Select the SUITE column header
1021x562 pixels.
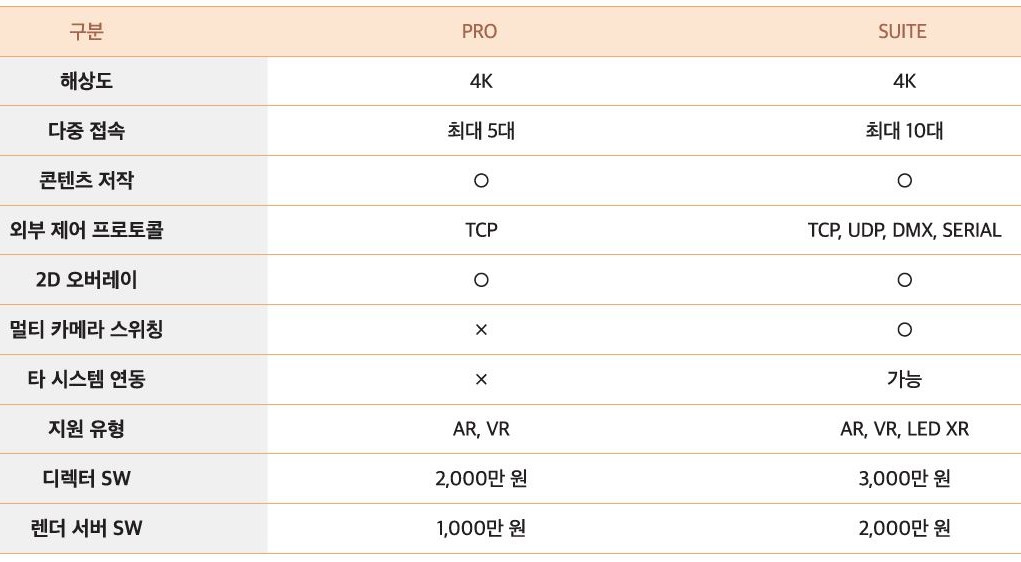tap(902, 32)
